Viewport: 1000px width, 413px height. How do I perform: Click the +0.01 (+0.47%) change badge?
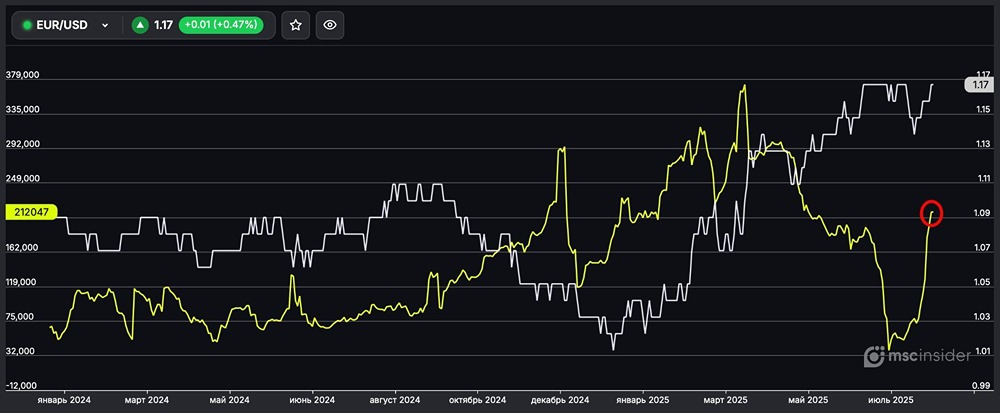(221, 25)
